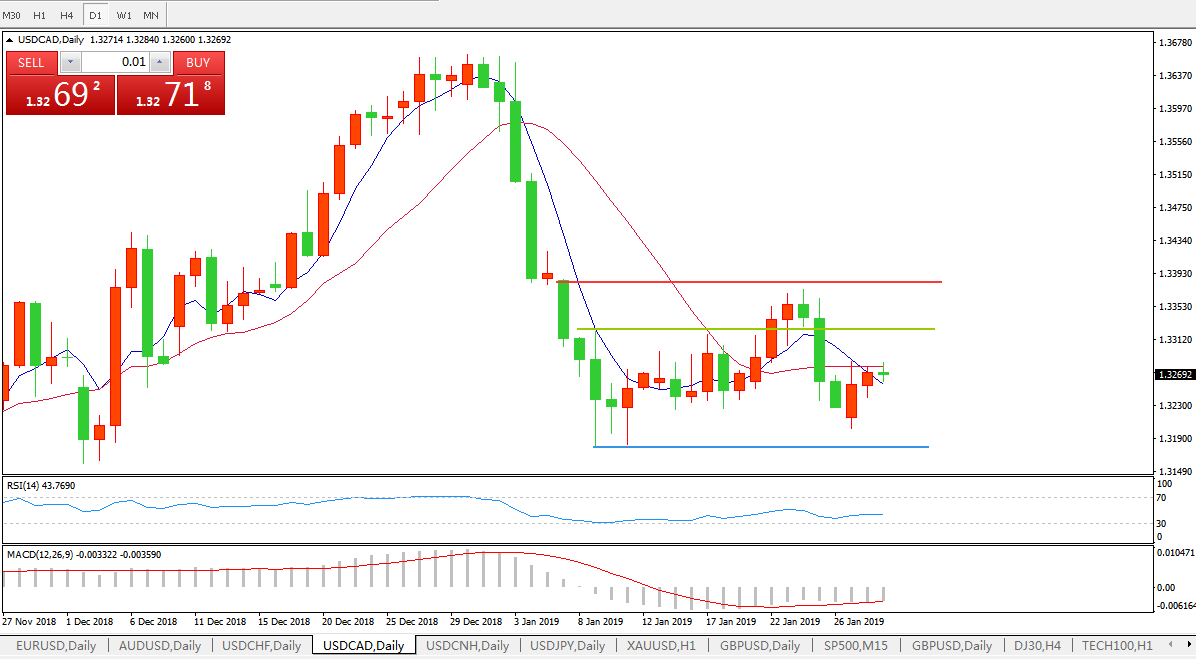This screenshot has width=1196, height=659.
Task: Choose the MN monthly timeframe
Action: [x=150, y=15]
